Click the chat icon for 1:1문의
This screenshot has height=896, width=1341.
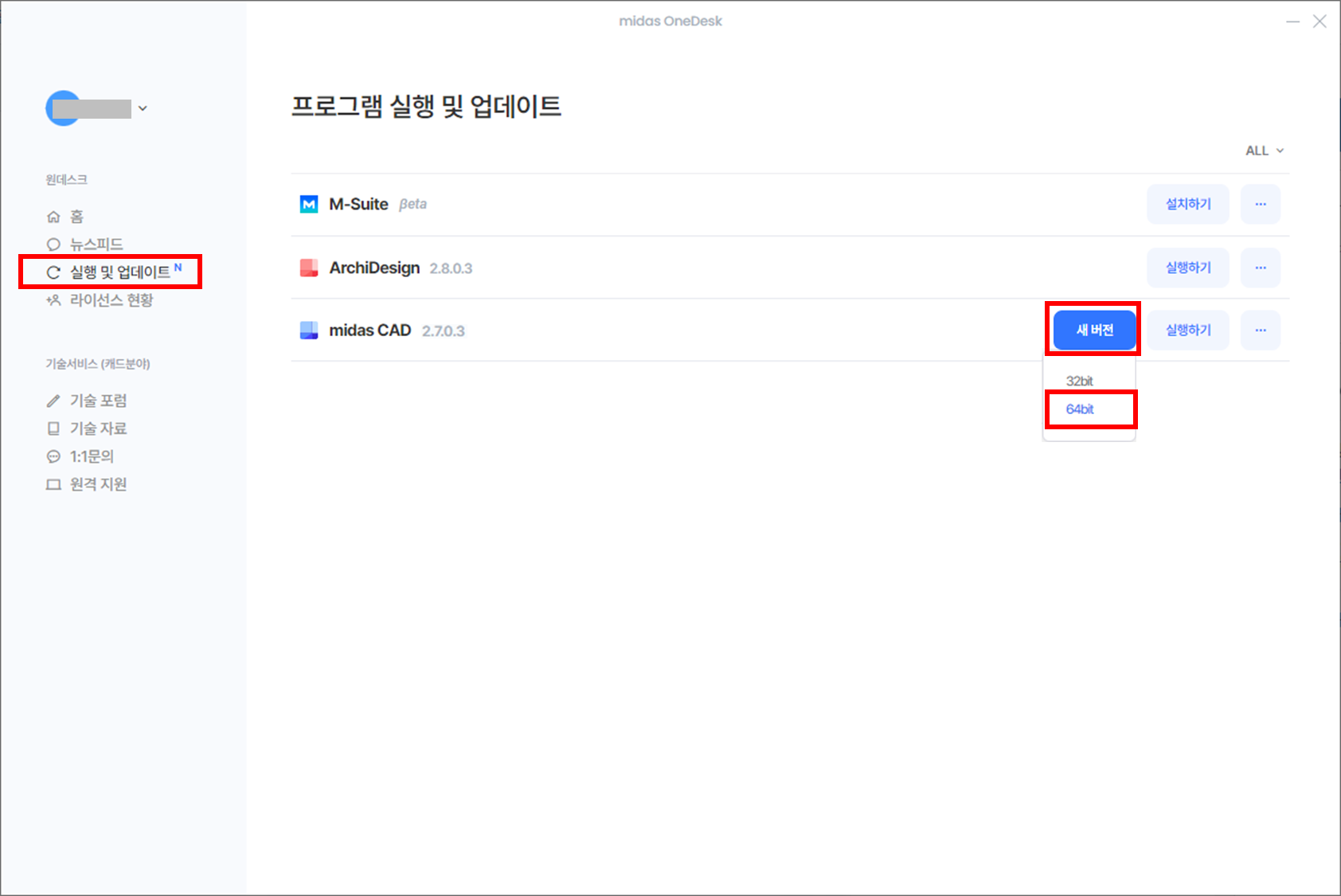tap(53, 456)
